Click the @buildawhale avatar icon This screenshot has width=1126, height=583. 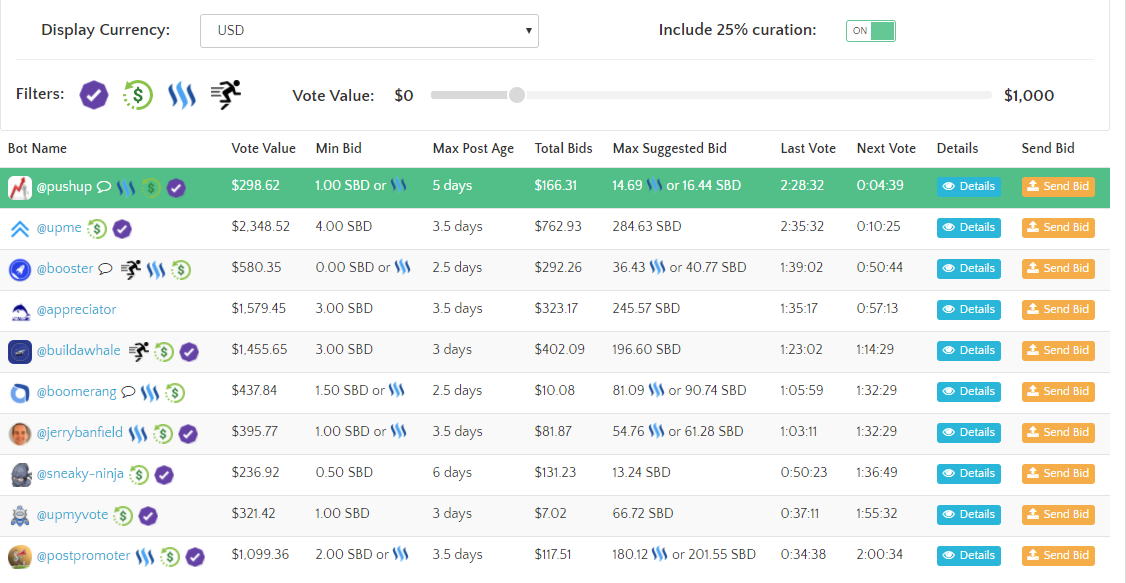point(20,352)
